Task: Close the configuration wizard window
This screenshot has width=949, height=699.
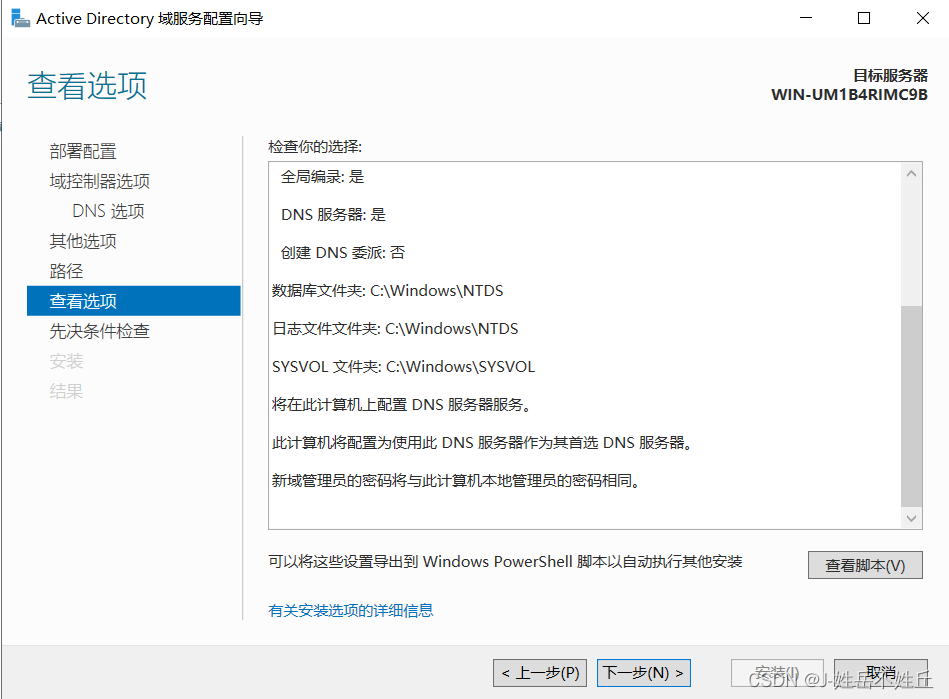Action: 922,18
